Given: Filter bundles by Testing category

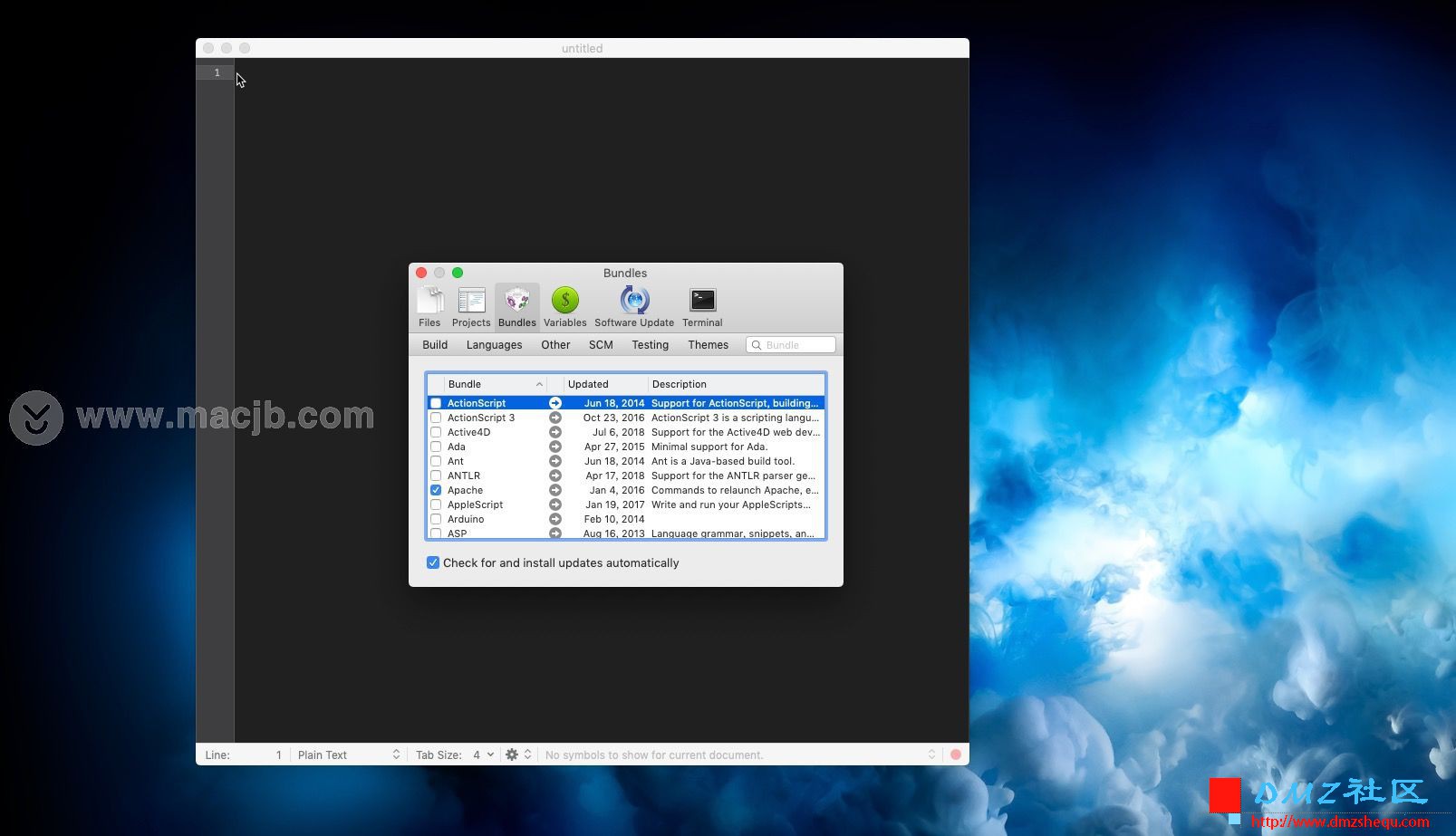Looking at the screenshot, I should 650,345.
